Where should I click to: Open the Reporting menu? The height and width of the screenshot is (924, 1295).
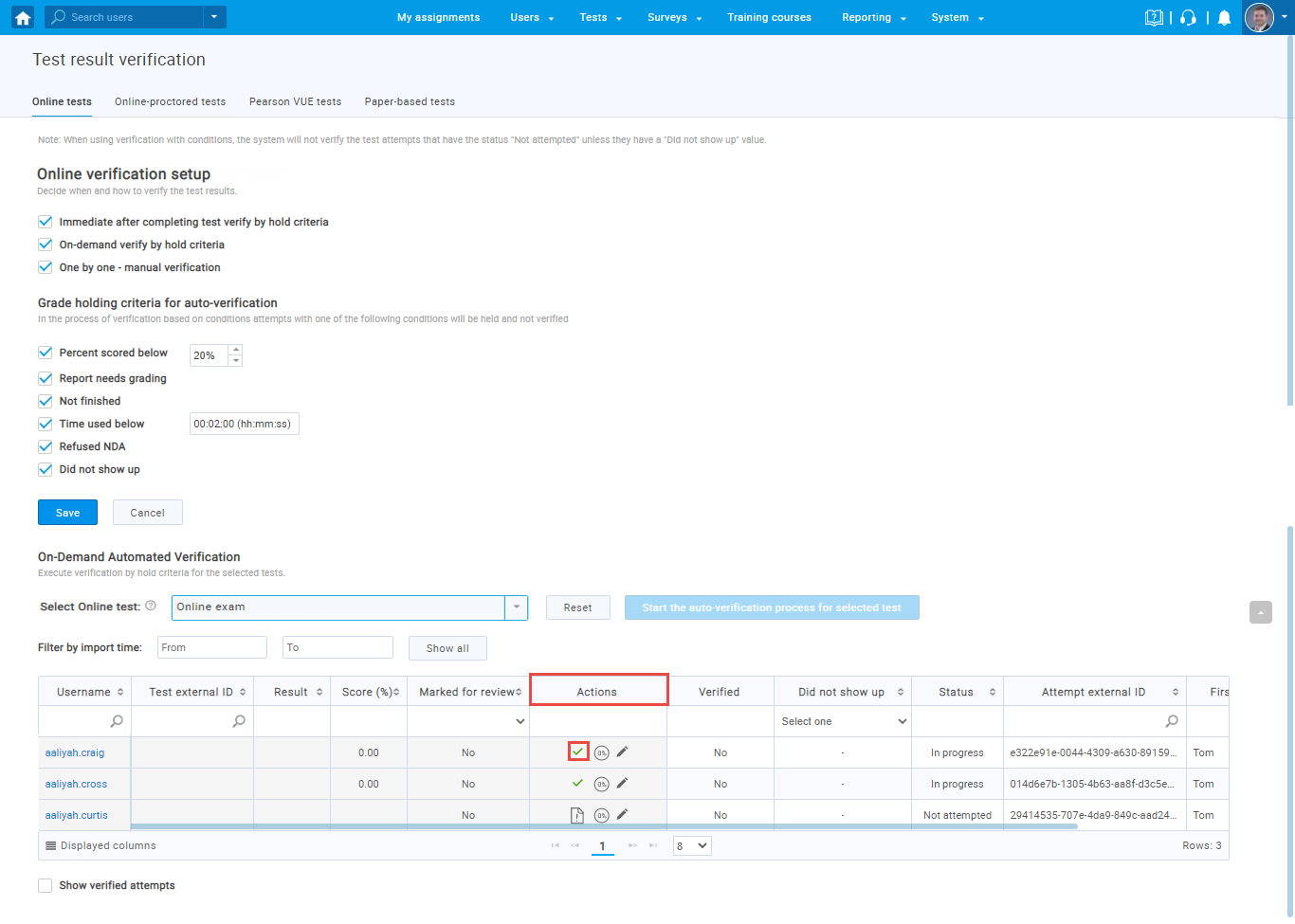click(x=873, y=17)
